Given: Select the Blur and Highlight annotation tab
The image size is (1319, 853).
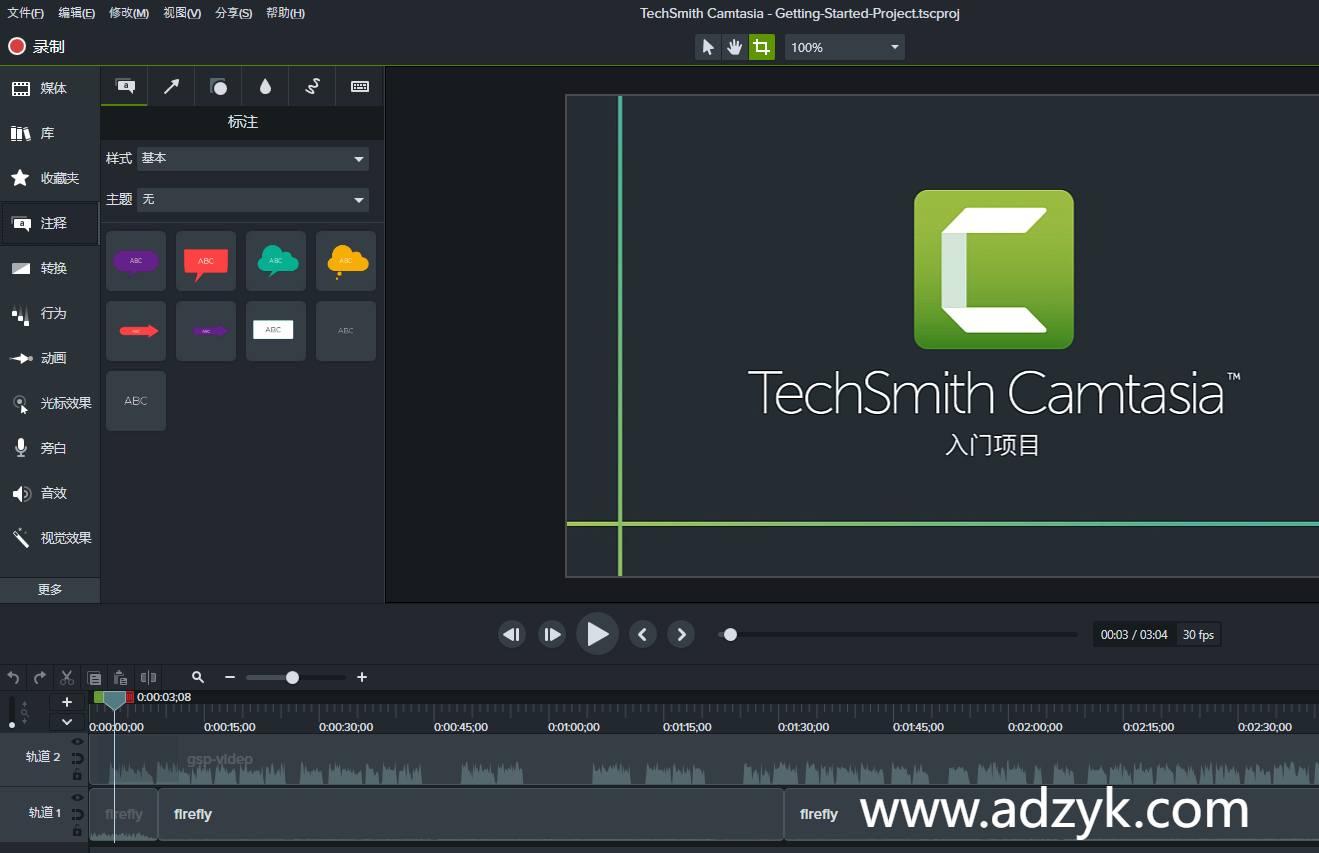Looking at the screenshot, I should click(264, 86).
